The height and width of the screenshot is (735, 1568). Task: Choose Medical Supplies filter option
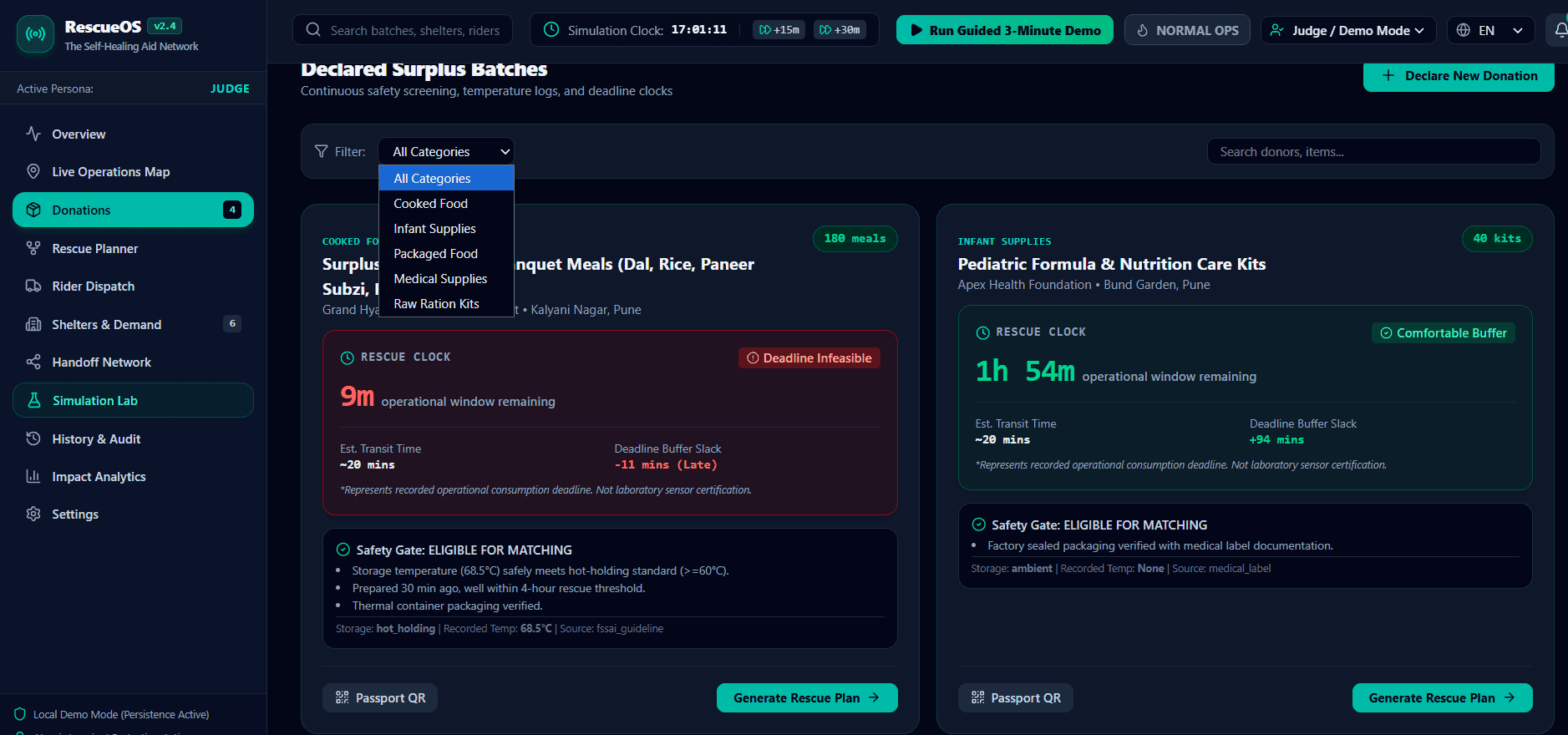(446, 278)
